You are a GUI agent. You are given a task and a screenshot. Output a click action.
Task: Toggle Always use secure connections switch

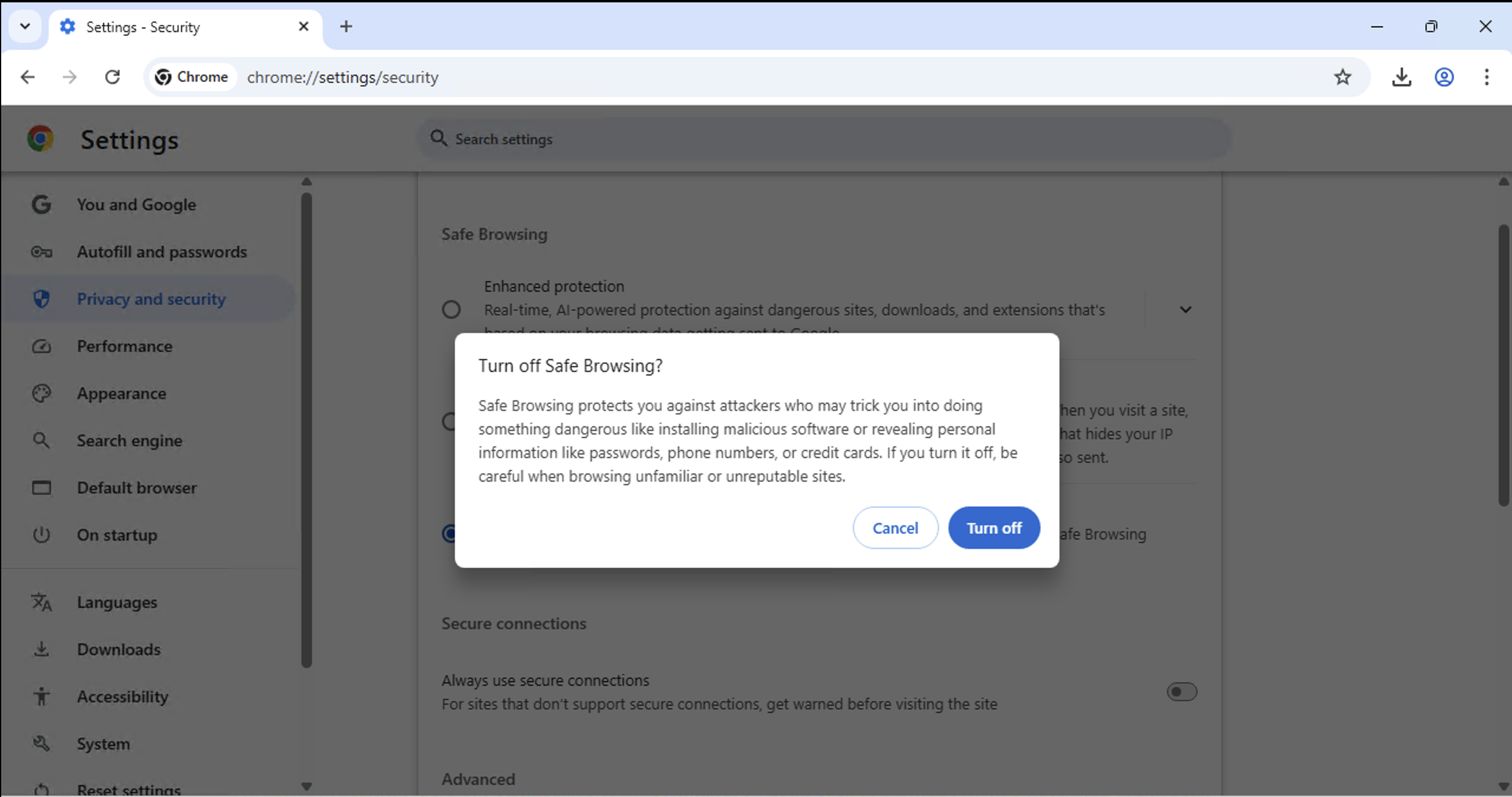coord(1181,691)
